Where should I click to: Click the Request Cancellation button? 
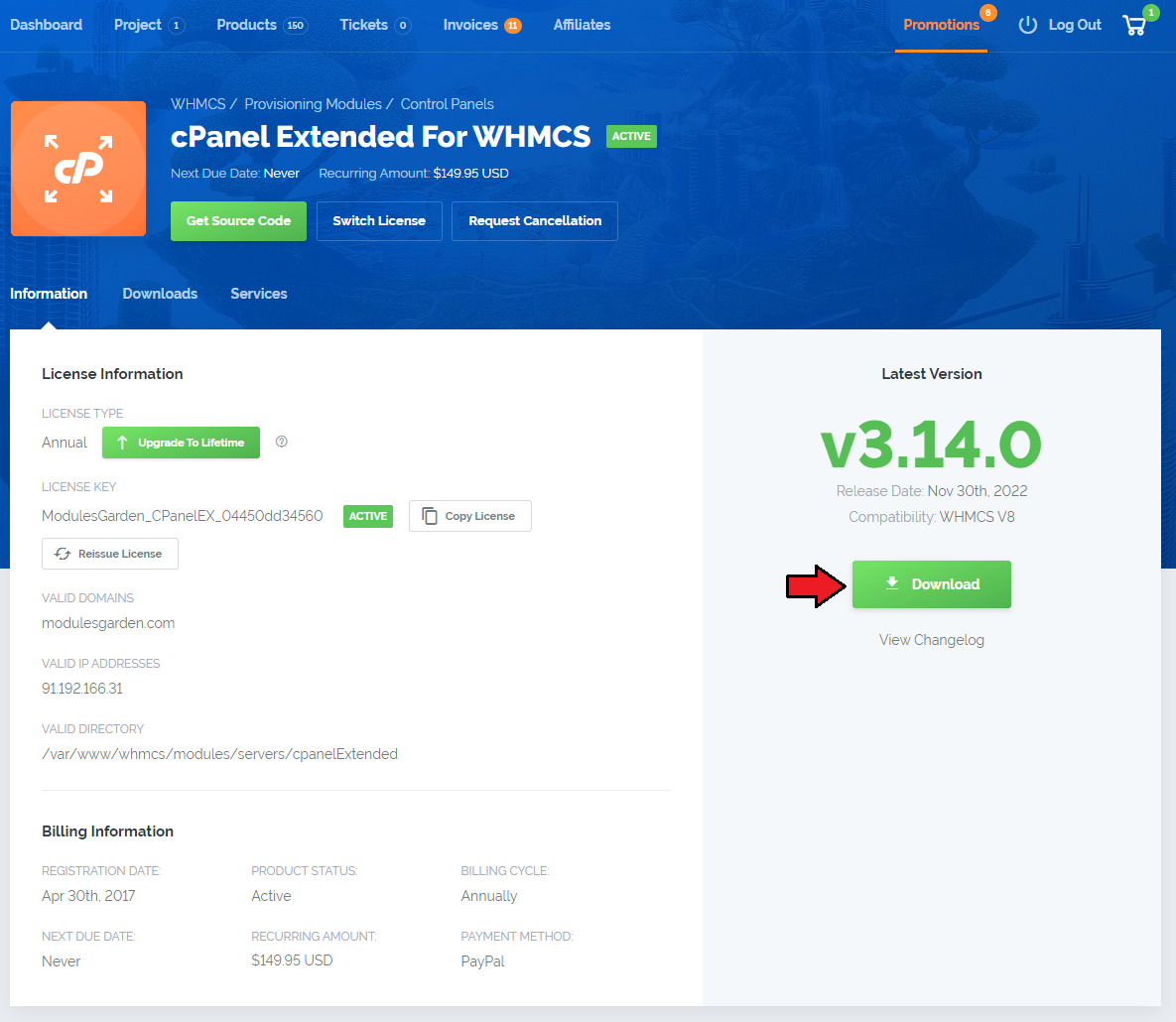535,221
